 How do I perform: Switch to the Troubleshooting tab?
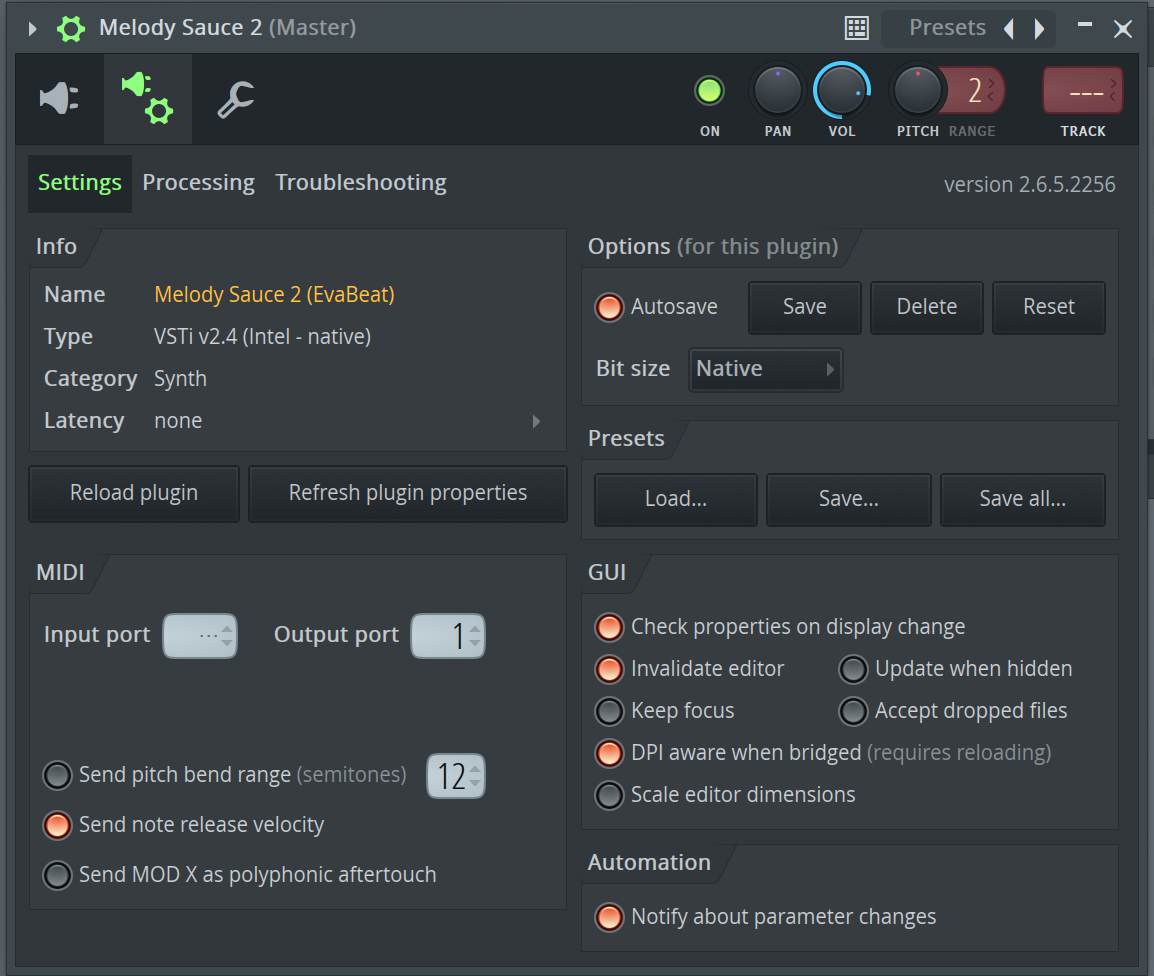click(x=361, y=183)
